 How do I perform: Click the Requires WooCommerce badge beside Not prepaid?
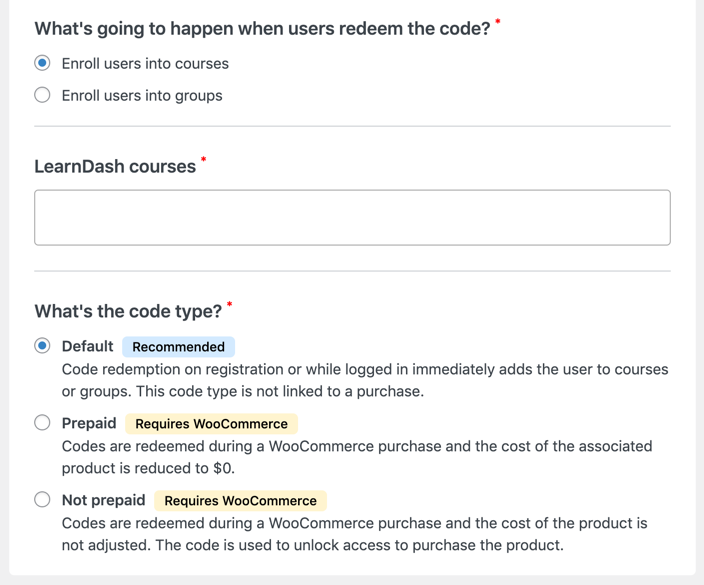tap(240, 501)
